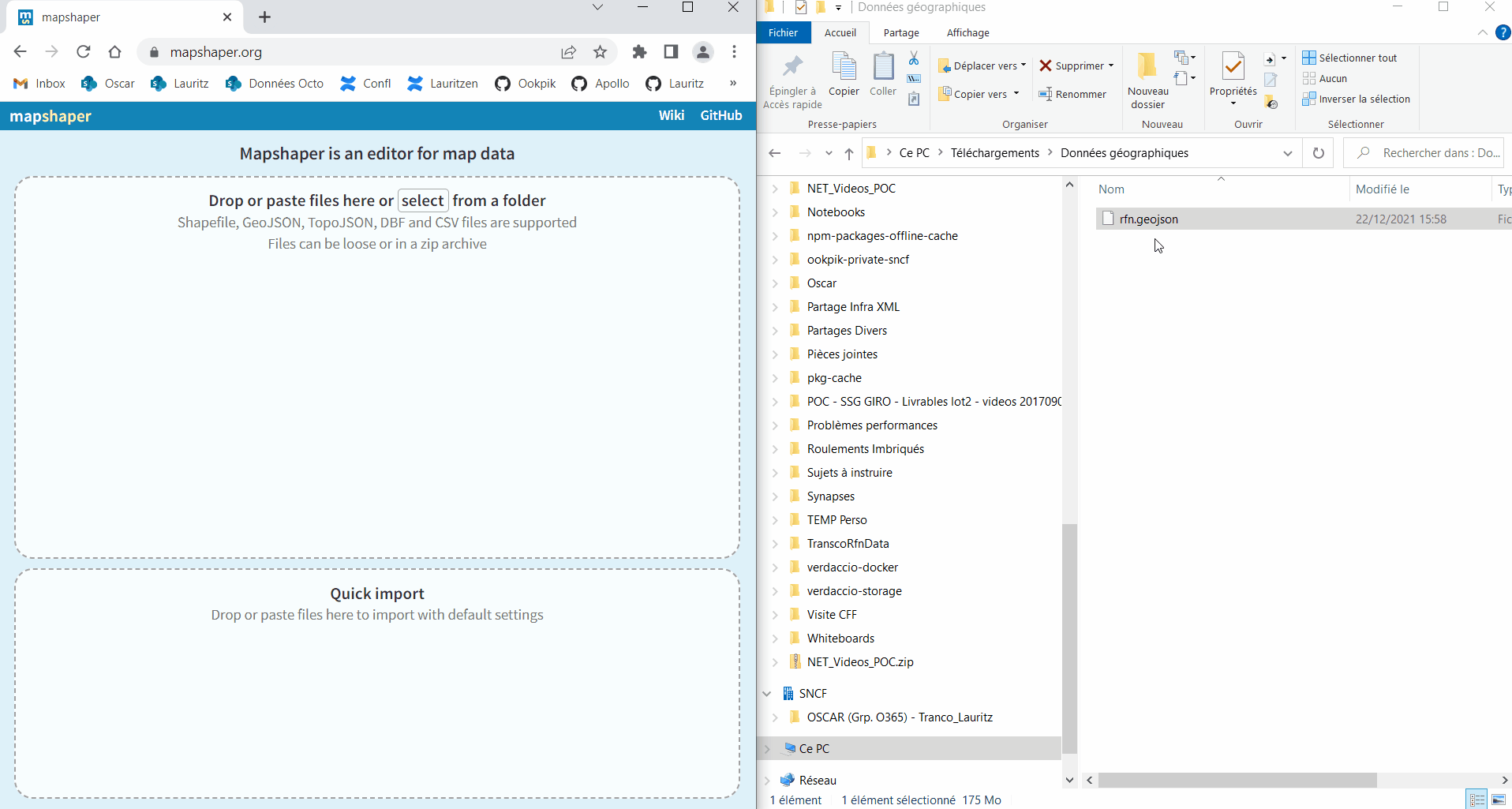Select the NET_Videos_POC.zip item in tree
Image resolution: width=1512 pixels, height=809 pixels.
(x=859, y=662)
